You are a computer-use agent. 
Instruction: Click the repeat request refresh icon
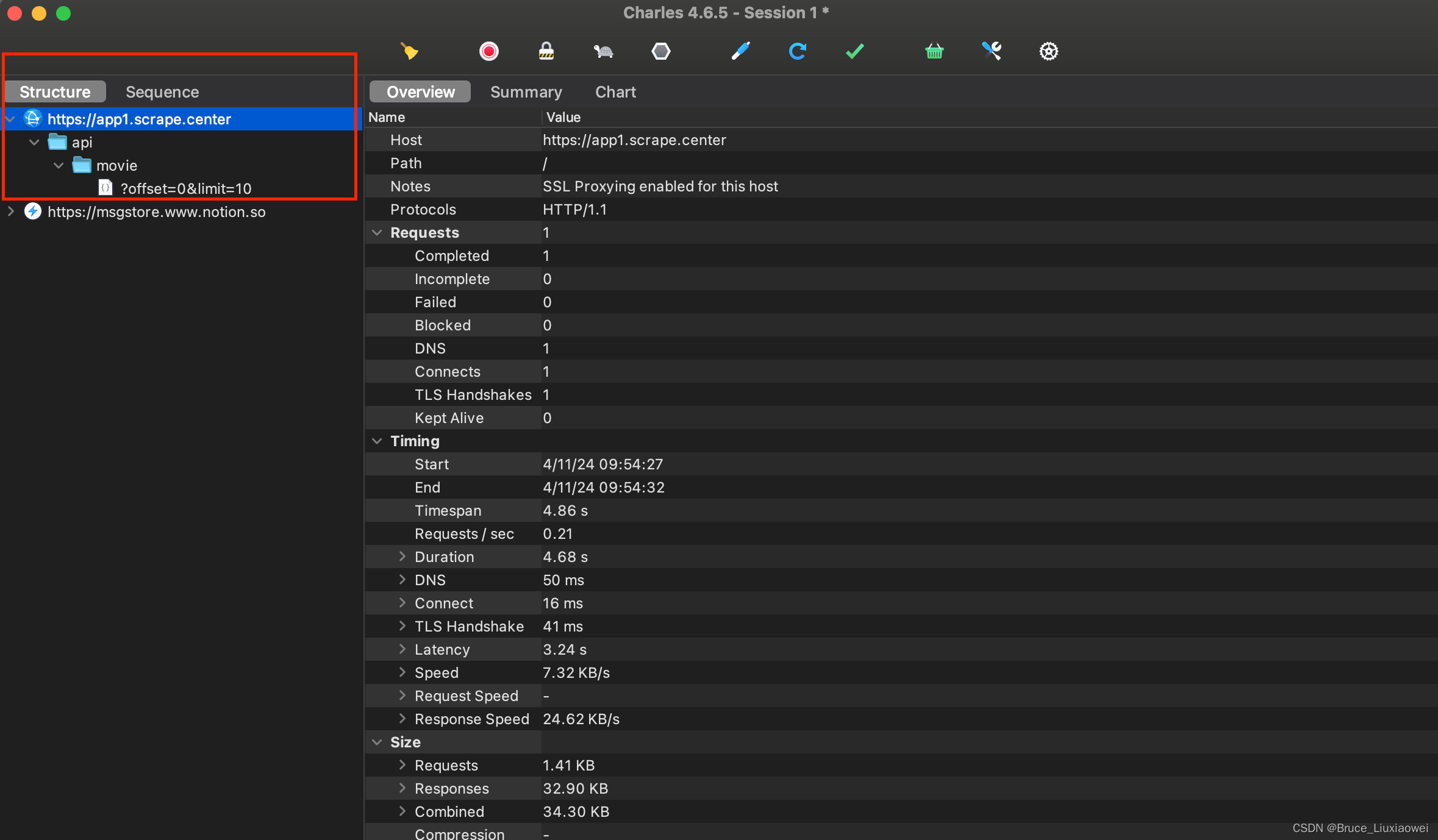(x=797, y=51)
